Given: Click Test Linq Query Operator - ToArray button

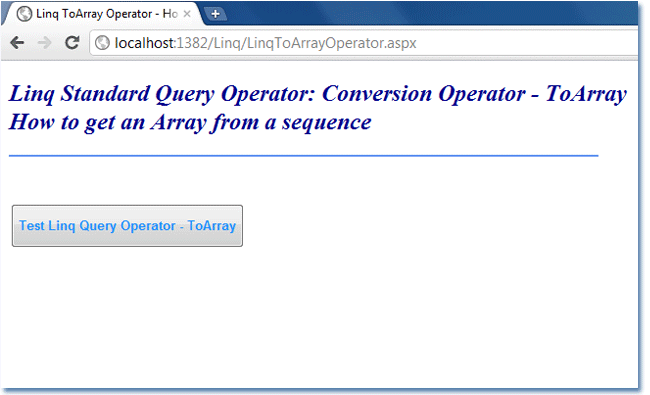Looking at the screenshot, I should click(127, 226).
